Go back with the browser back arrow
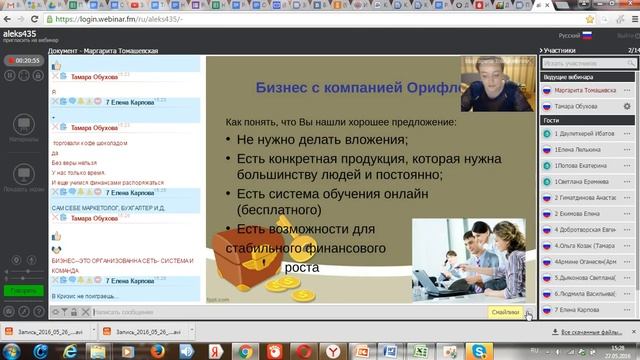The image size is (640, 360). (7, 19)
